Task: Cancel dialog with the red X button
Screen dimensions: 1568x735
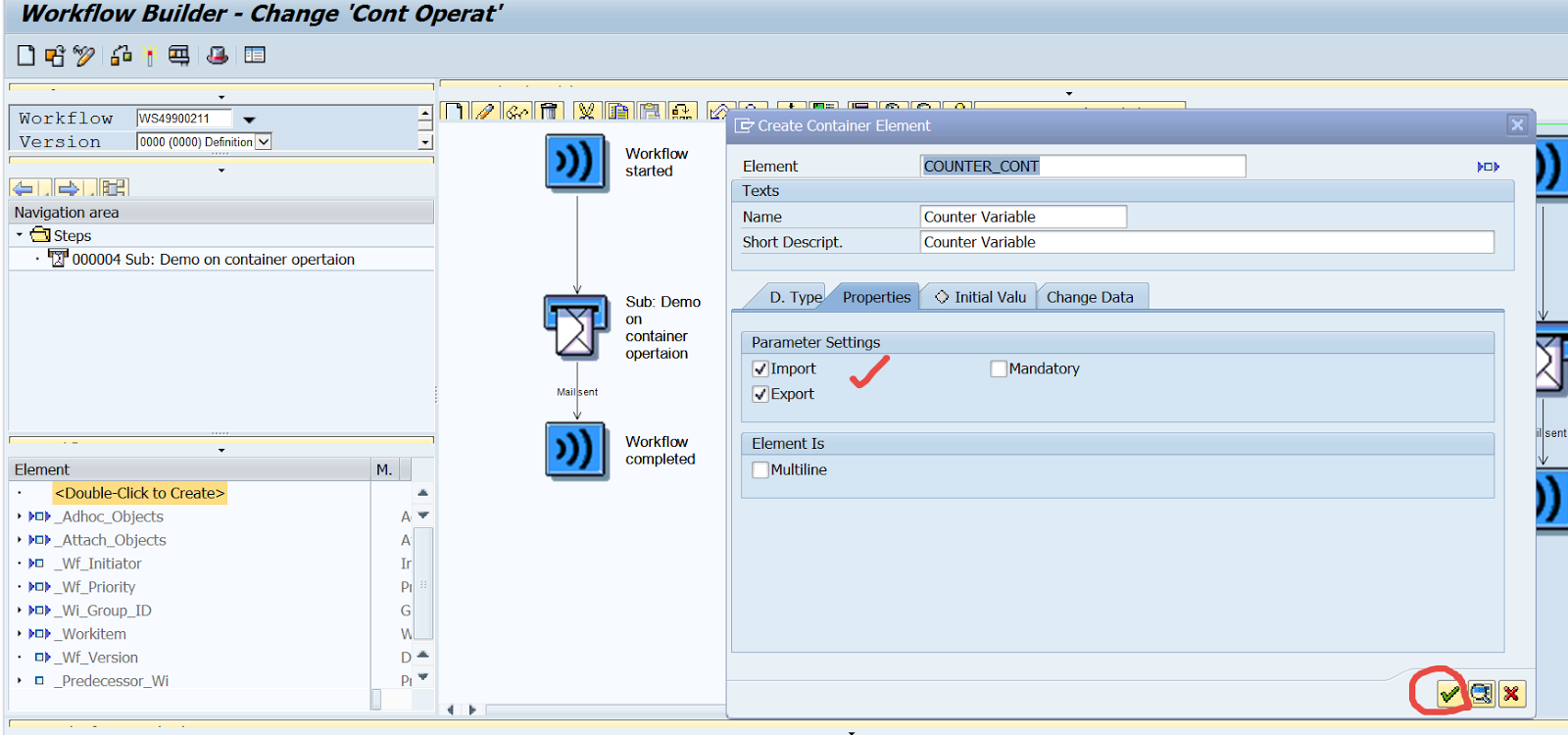Action: (1512, 694)
